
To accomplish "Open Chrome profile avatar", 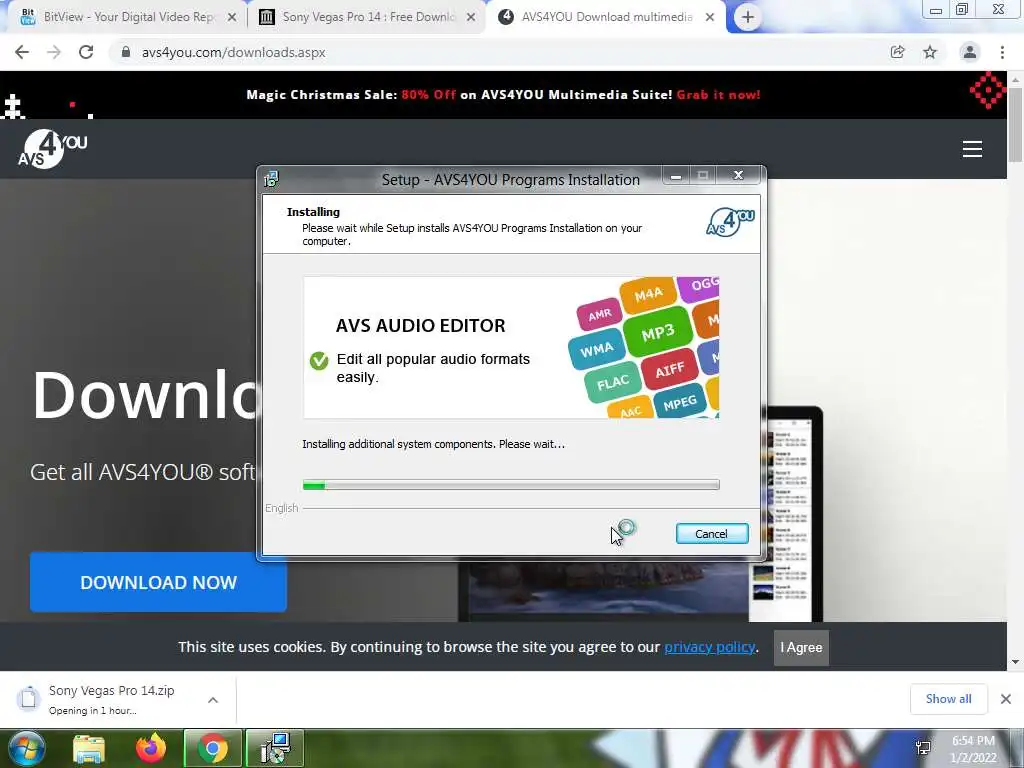I will click(970, 52).
